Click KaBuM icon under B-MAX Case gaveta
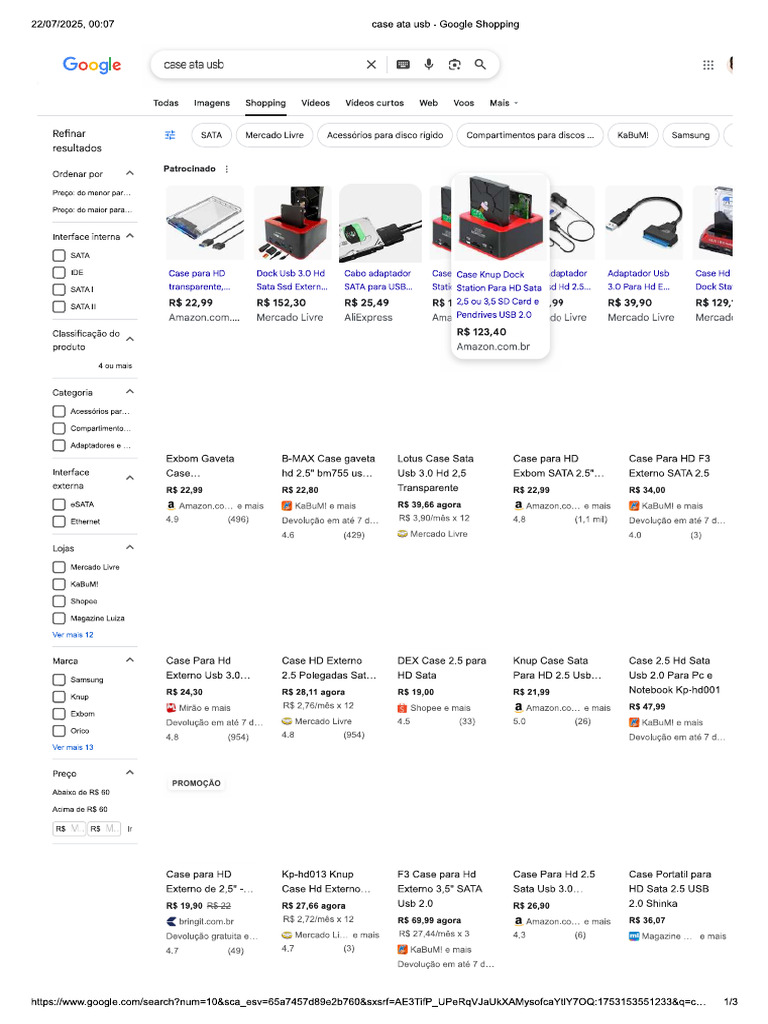This screenshot has width=768, height=1024. (x=287, y=505)
